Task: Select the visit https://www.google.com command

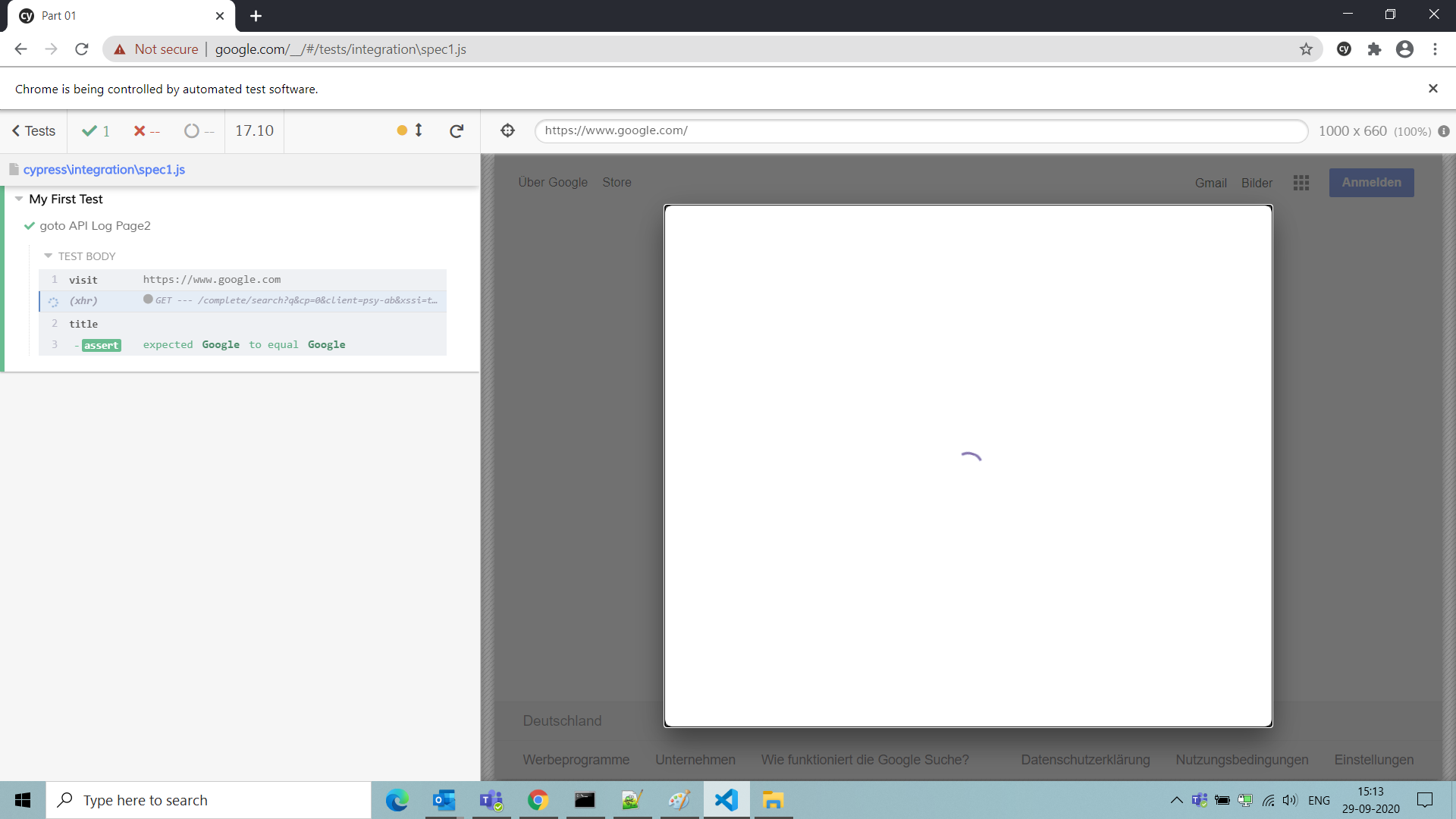Action: click(243, 280)
